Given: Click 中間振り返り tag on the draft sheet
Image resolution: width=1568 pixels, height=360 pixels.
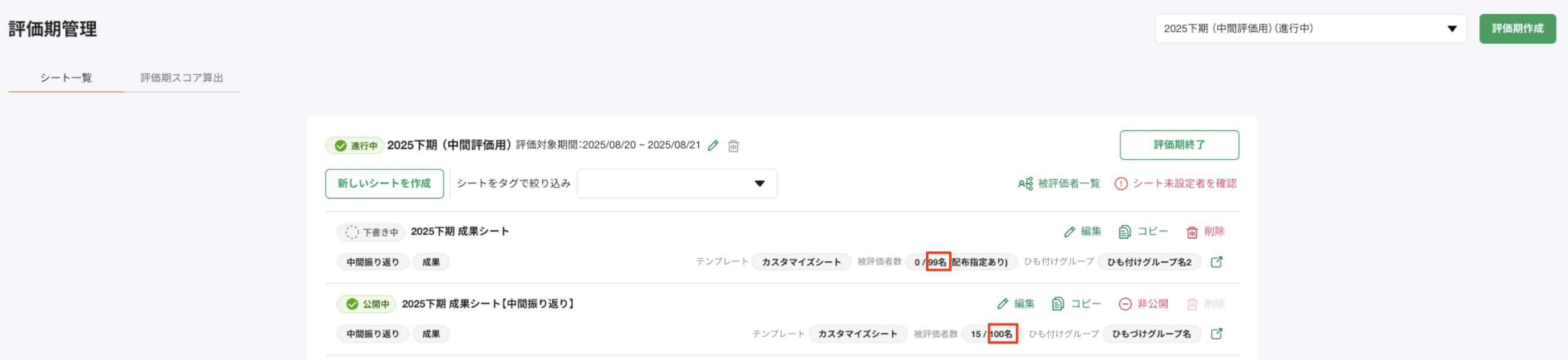Looking at the screenshot, I should 372,262.
